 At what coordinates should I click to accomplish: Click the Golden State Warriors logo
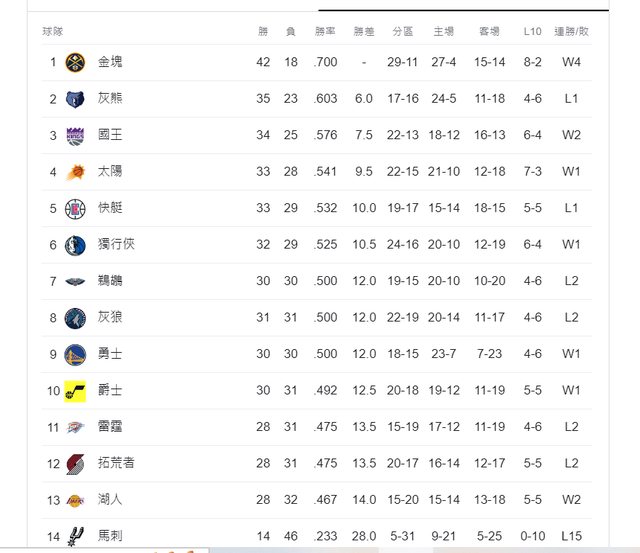(x=75, y=354)
